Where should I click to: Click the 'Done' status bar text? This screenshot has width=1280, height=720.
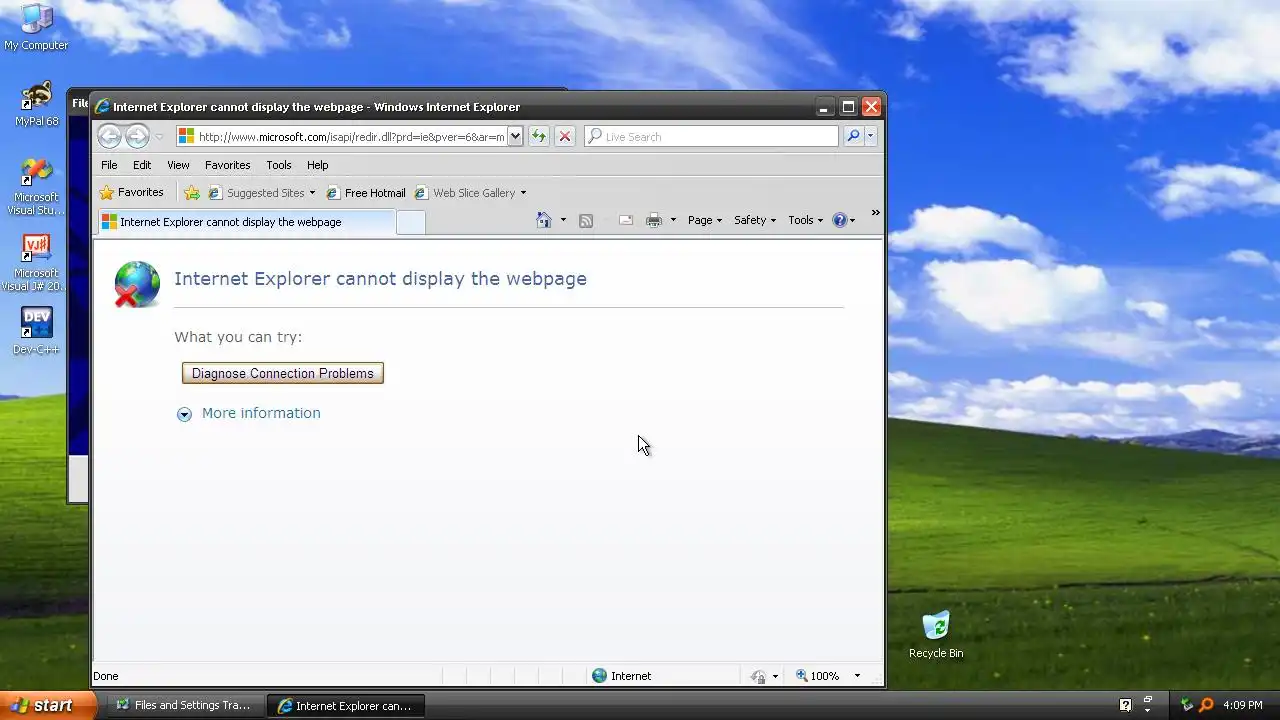(x=106, y=676)
